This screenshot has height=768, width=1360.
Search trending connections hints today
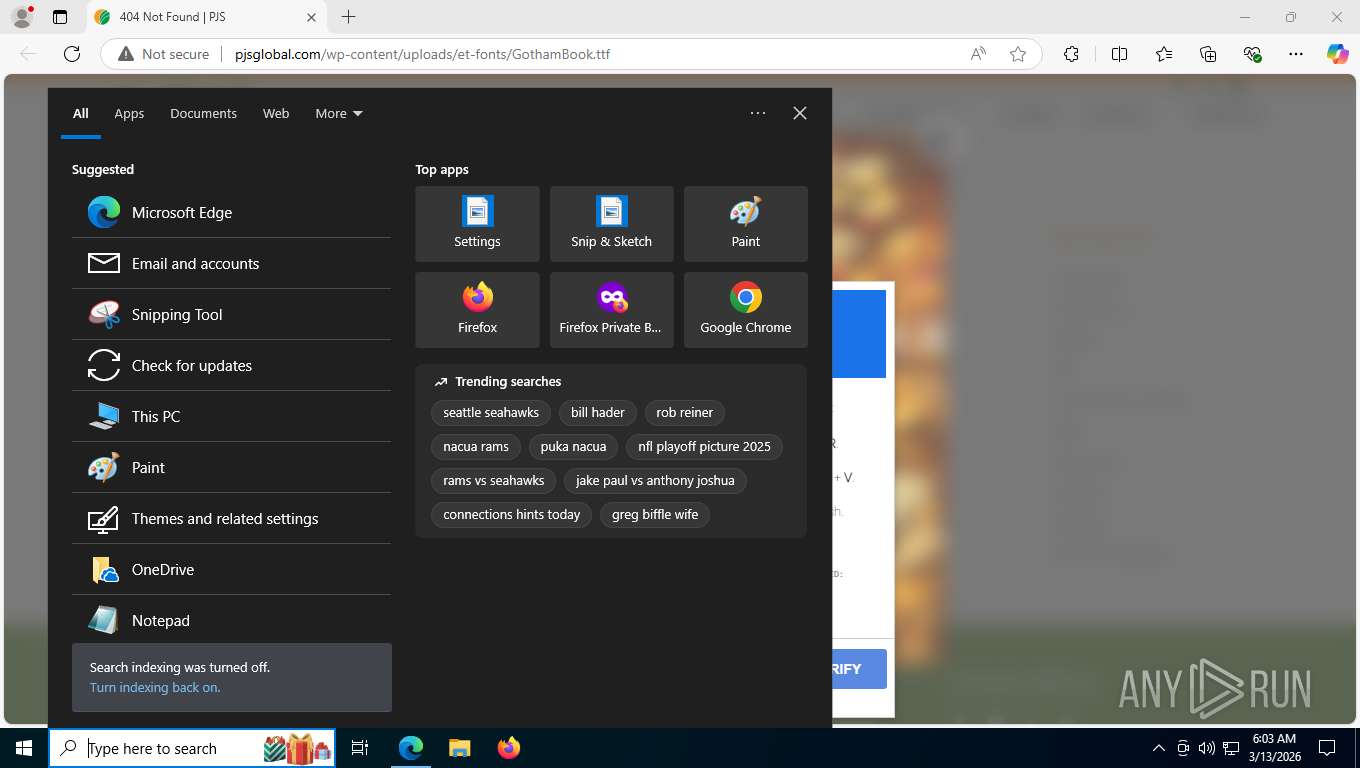click(511, 514)
